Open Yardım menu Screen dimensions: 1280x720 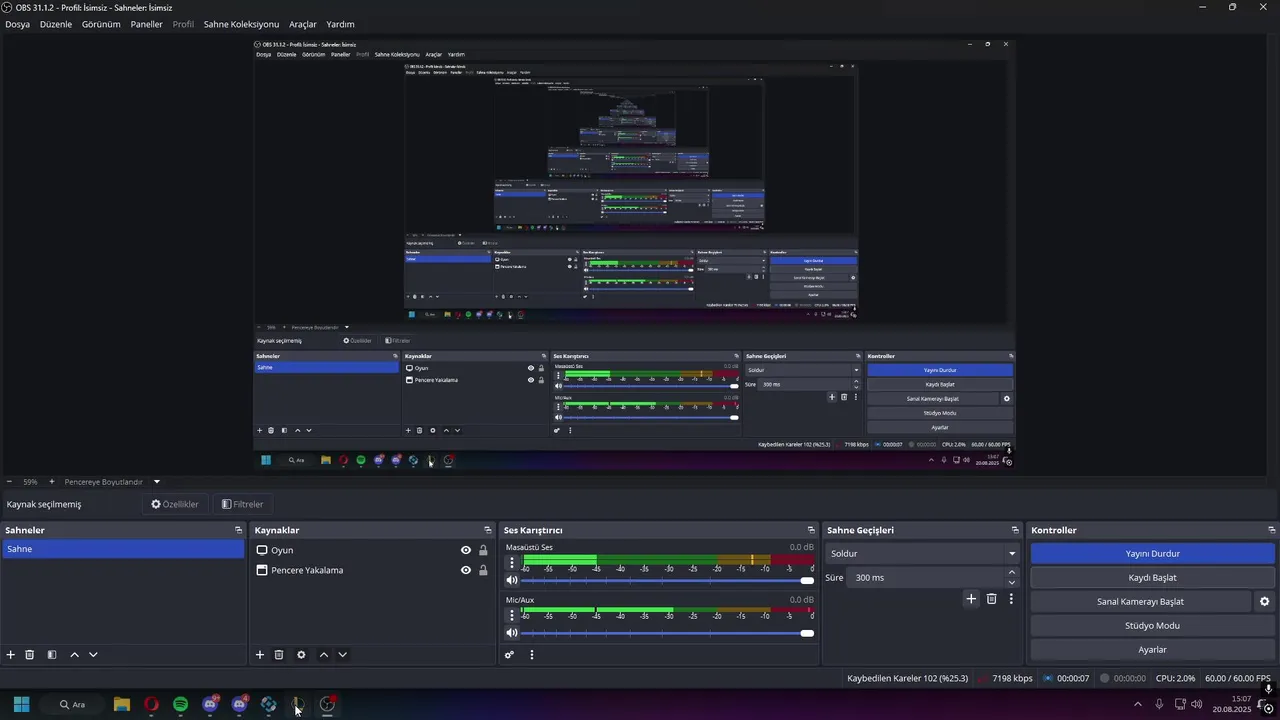pyautogui.click(x=340, y=24)
